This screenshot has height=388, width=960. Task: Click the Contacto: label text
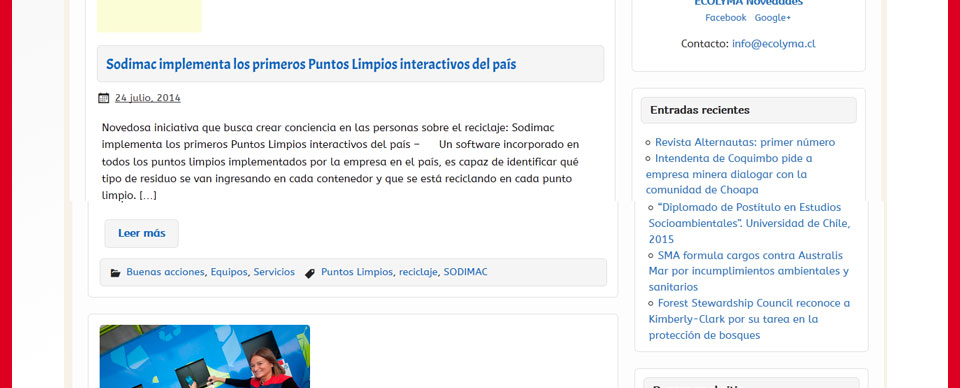(x=705, y=44)
